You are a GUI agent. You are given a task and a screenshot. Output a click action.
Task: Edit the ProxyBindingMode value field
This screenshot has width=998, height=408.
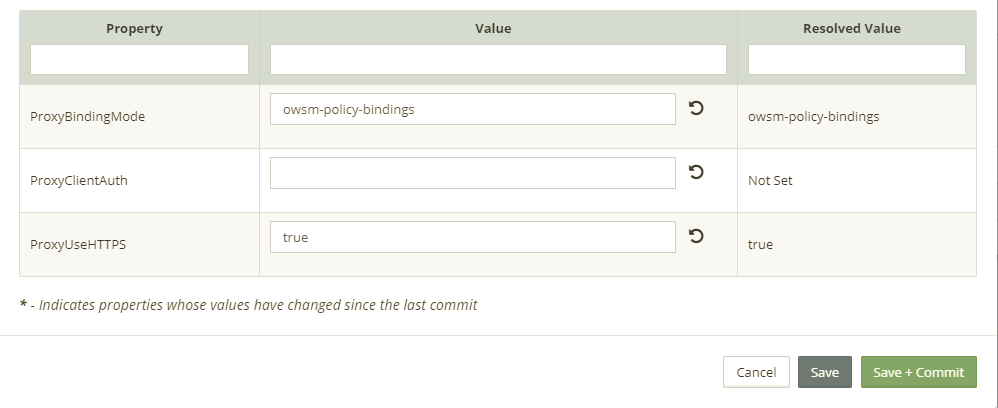(472, 109)
